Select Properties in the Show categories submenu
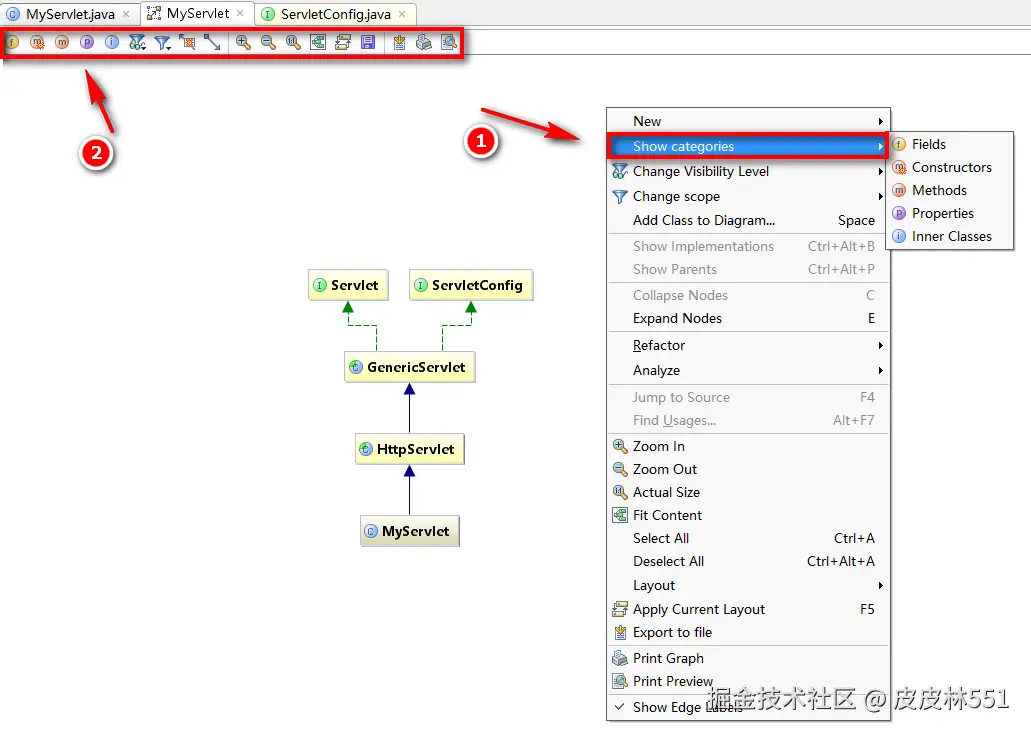 pos(950,213)
